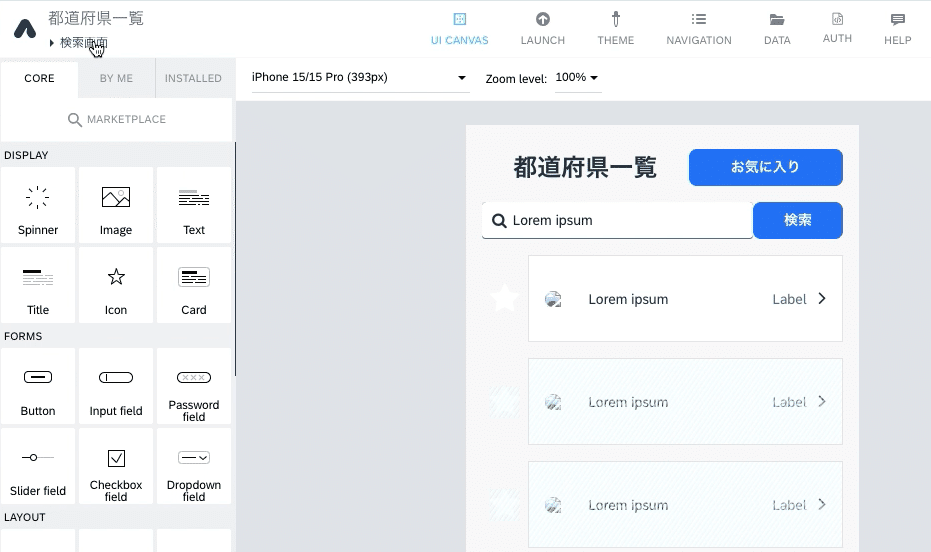Select the Icon component

(116, 285)
